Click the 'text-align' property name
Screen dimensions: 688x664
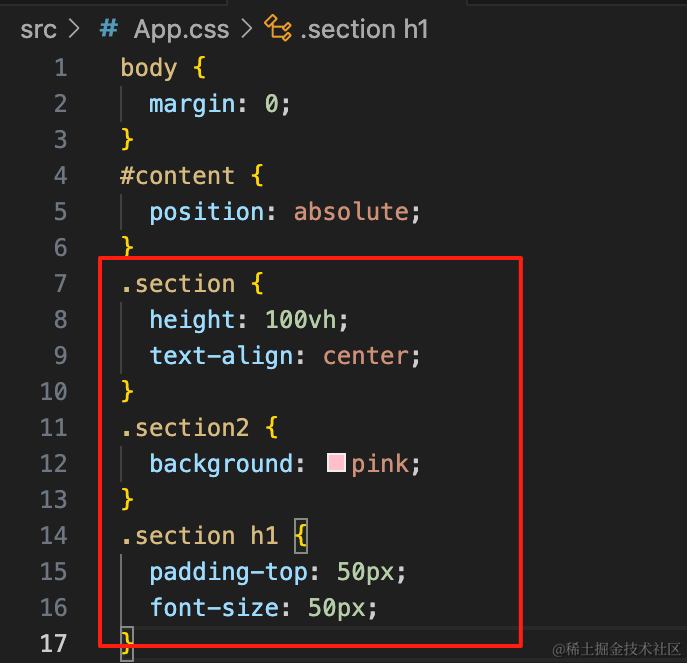click(221, 356)
